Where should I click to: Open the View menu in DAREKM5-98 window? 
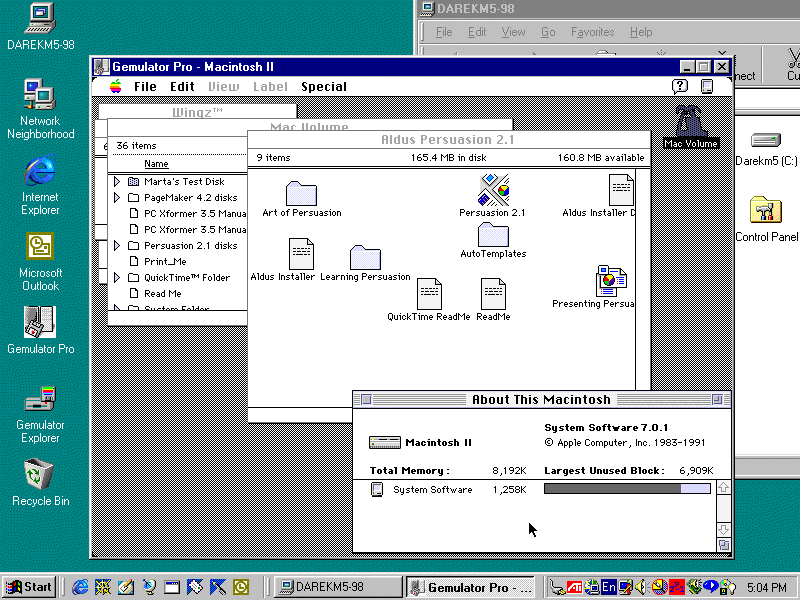point(513,32)
